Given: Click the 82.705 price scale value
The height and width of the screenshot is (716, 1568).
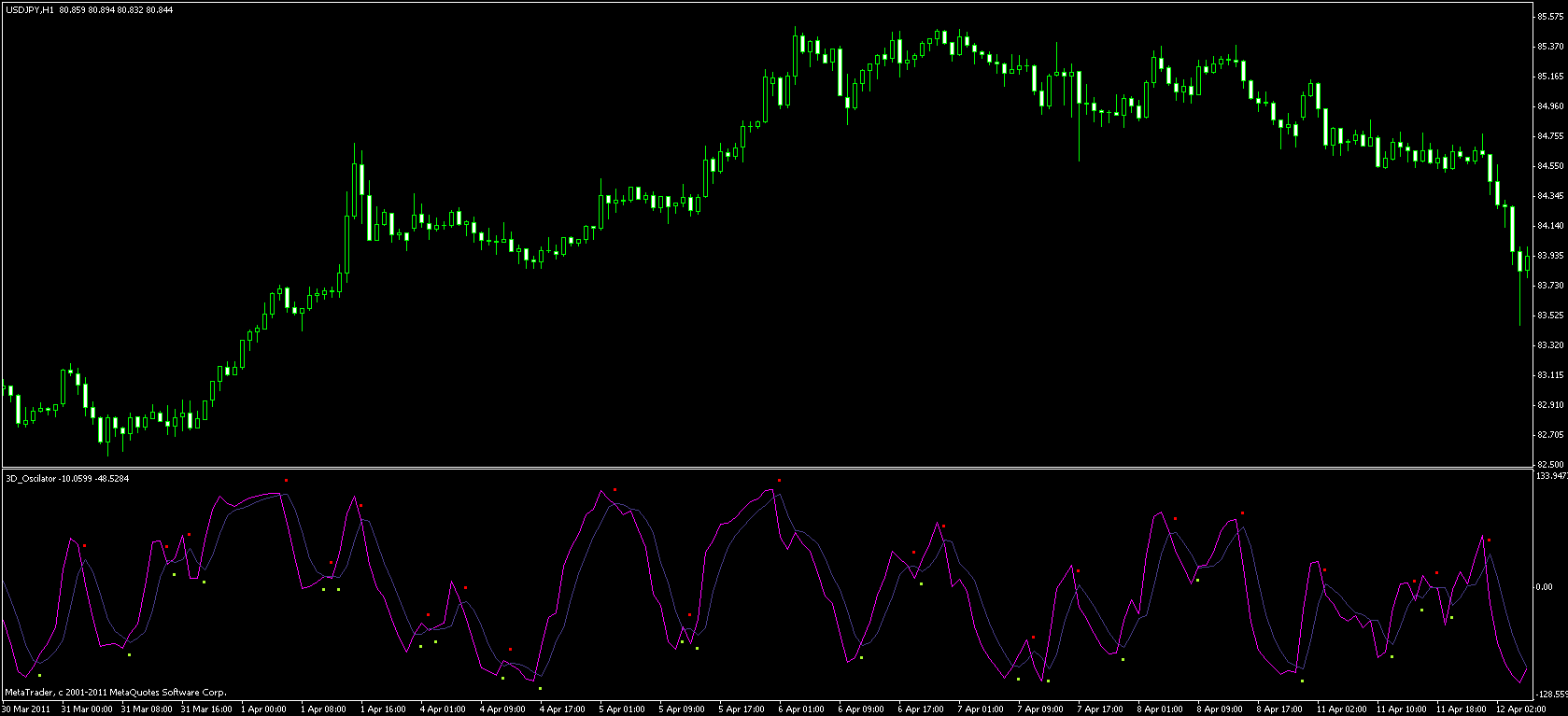Looking at the screenshot, I should [x=1550, y=435].
